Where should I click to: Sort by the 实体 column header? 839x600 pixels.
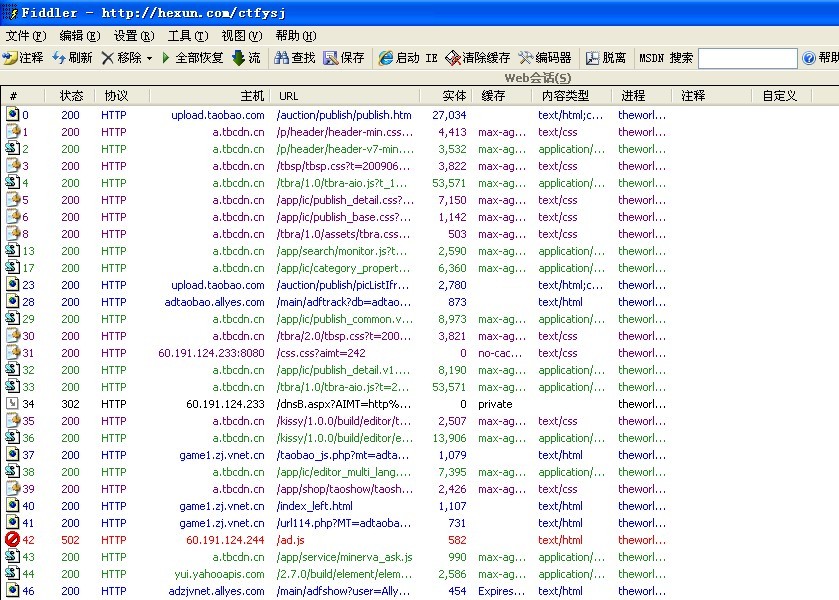click(x=446, y=96)
